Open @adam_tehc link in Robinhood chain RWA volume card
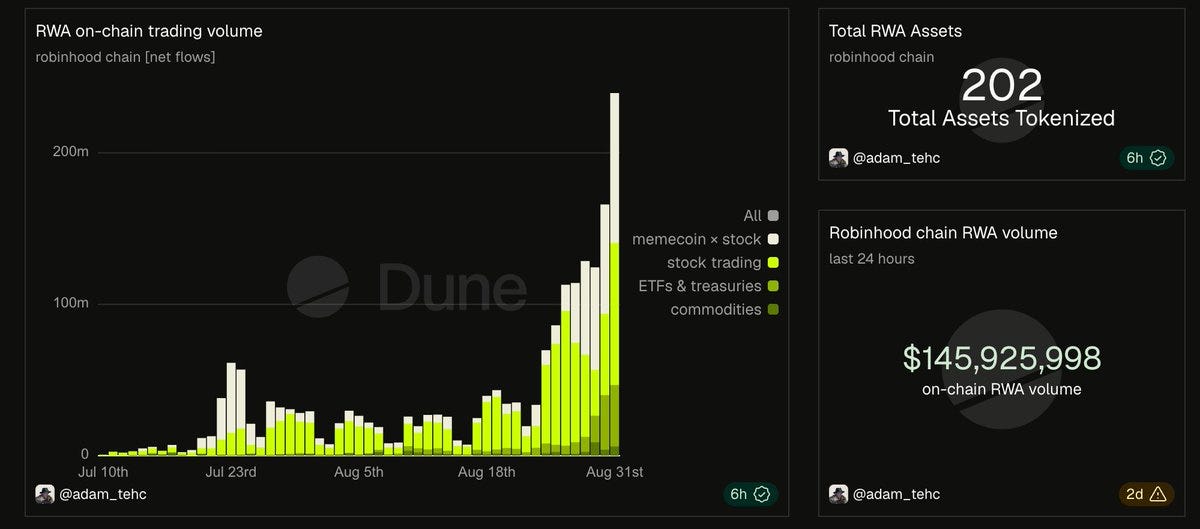 pyautogui.click(x=896, y=494)
